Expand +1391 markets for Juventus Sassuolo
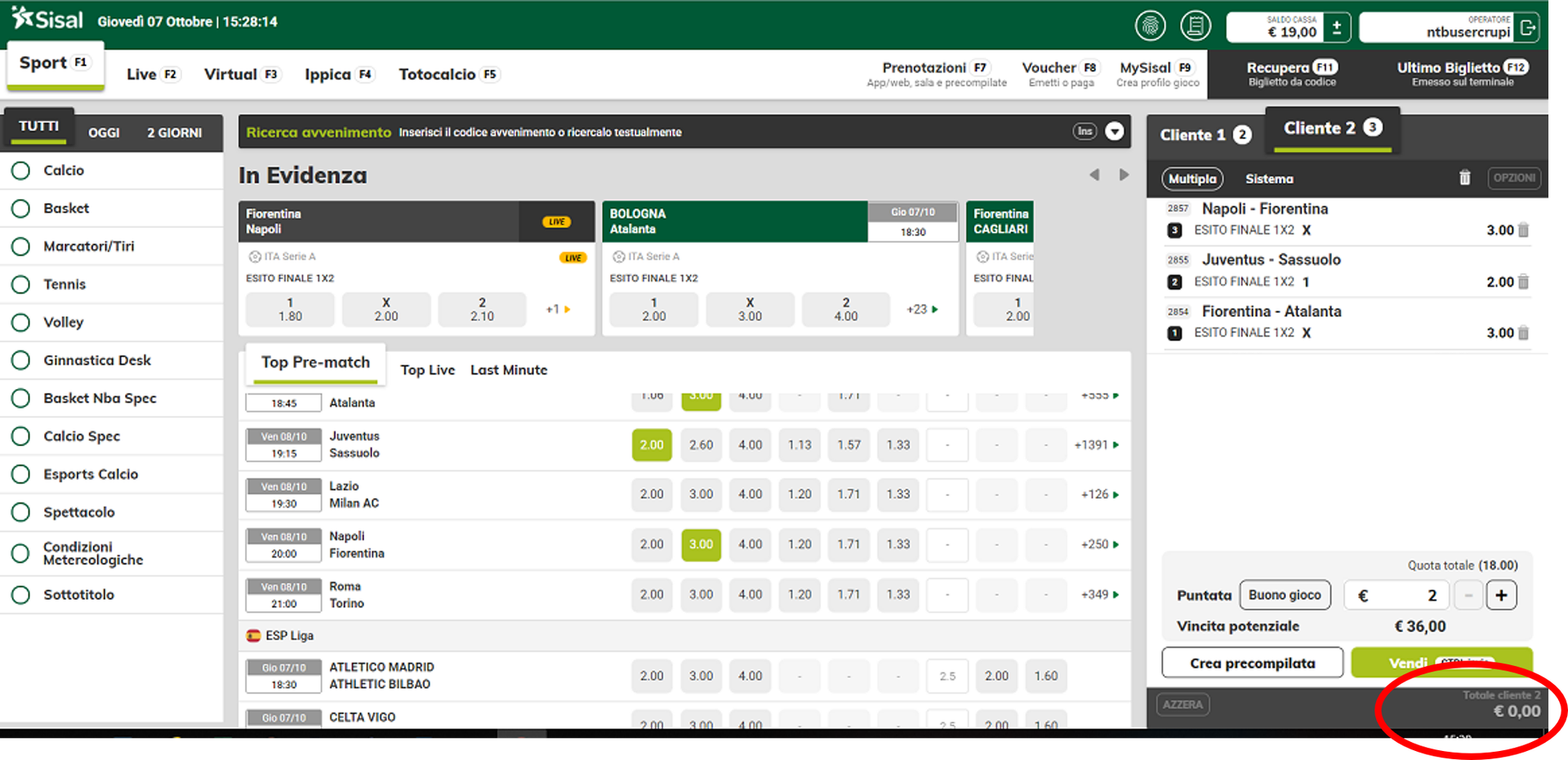The height and width of the screenshot is (760, 1568). (1097, 445)
